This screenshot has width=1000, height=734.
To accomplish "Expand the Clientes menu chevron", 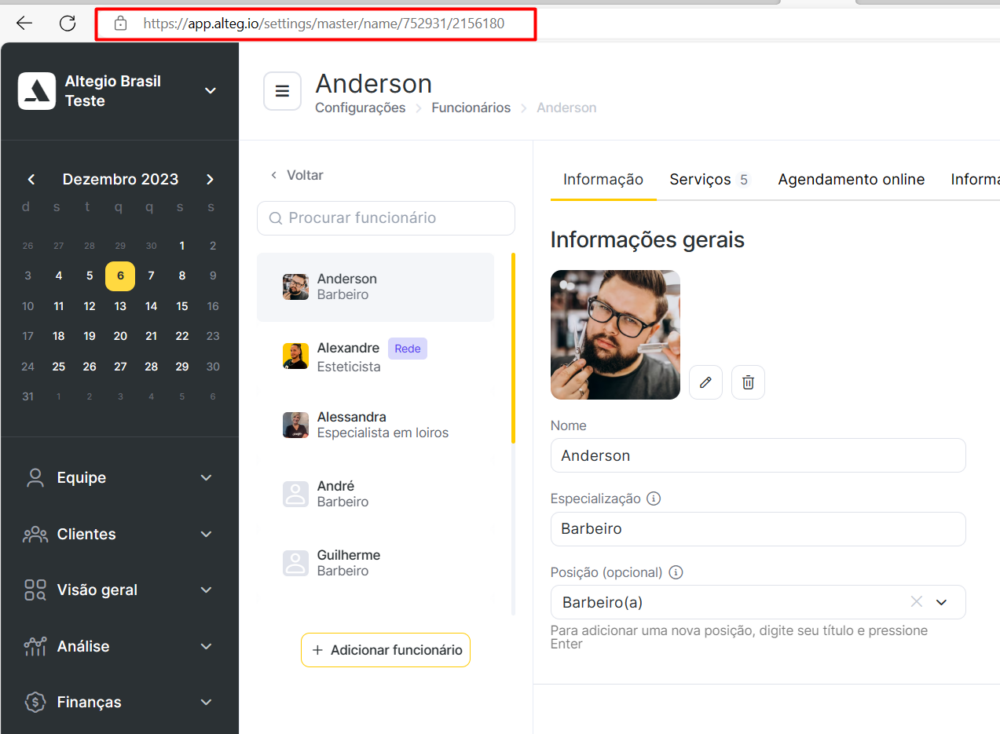I will coord(206,534).
